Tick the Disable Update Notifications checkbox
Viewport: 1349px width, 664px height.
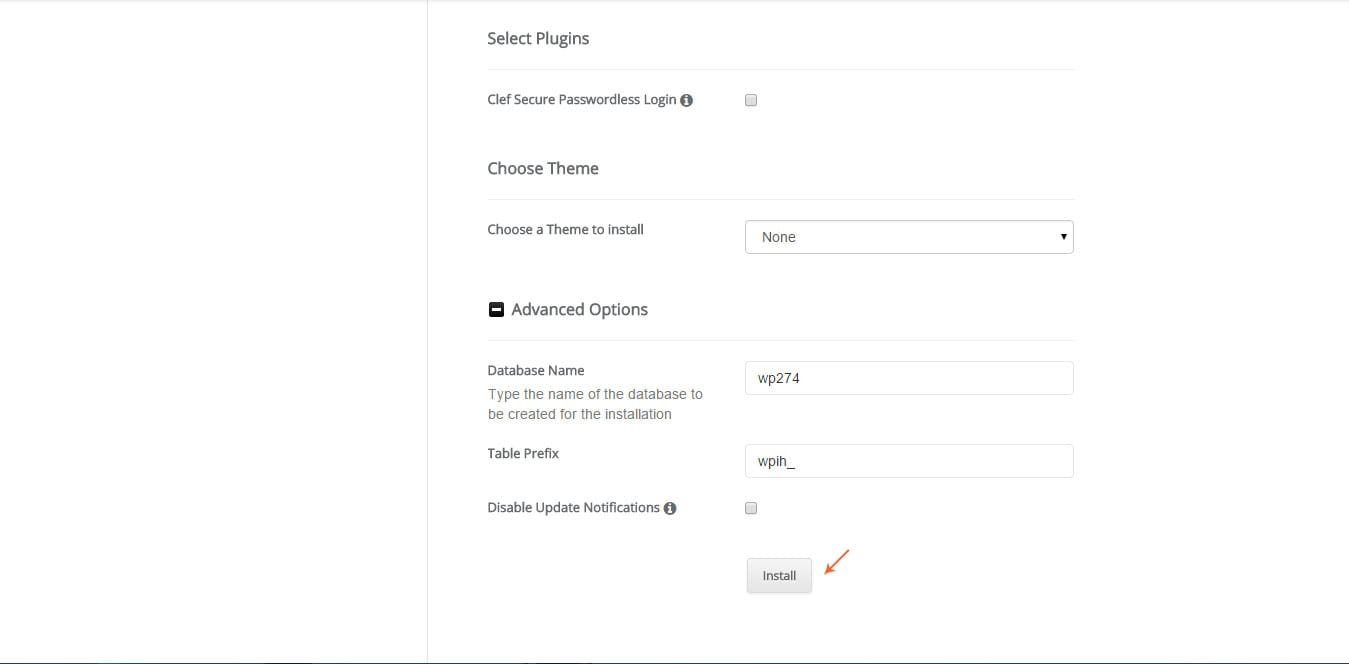[751, 508]
